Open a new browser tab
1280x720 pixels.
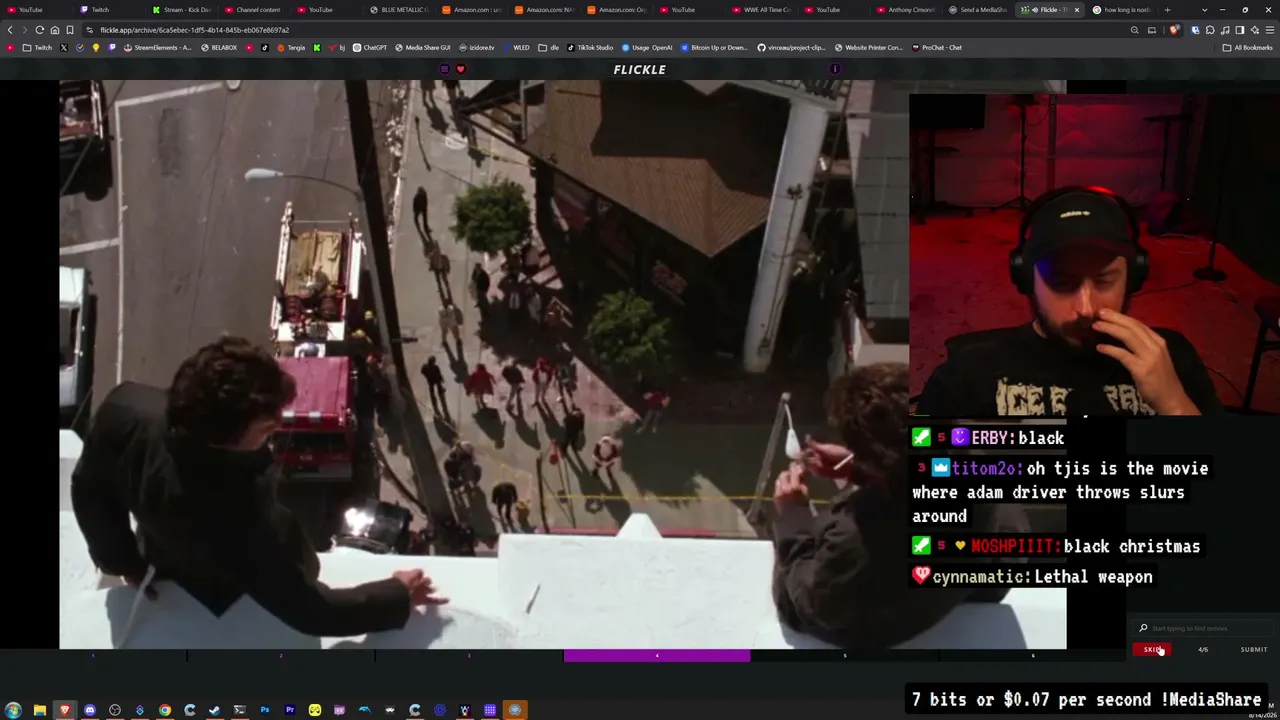coord(1167,10)
